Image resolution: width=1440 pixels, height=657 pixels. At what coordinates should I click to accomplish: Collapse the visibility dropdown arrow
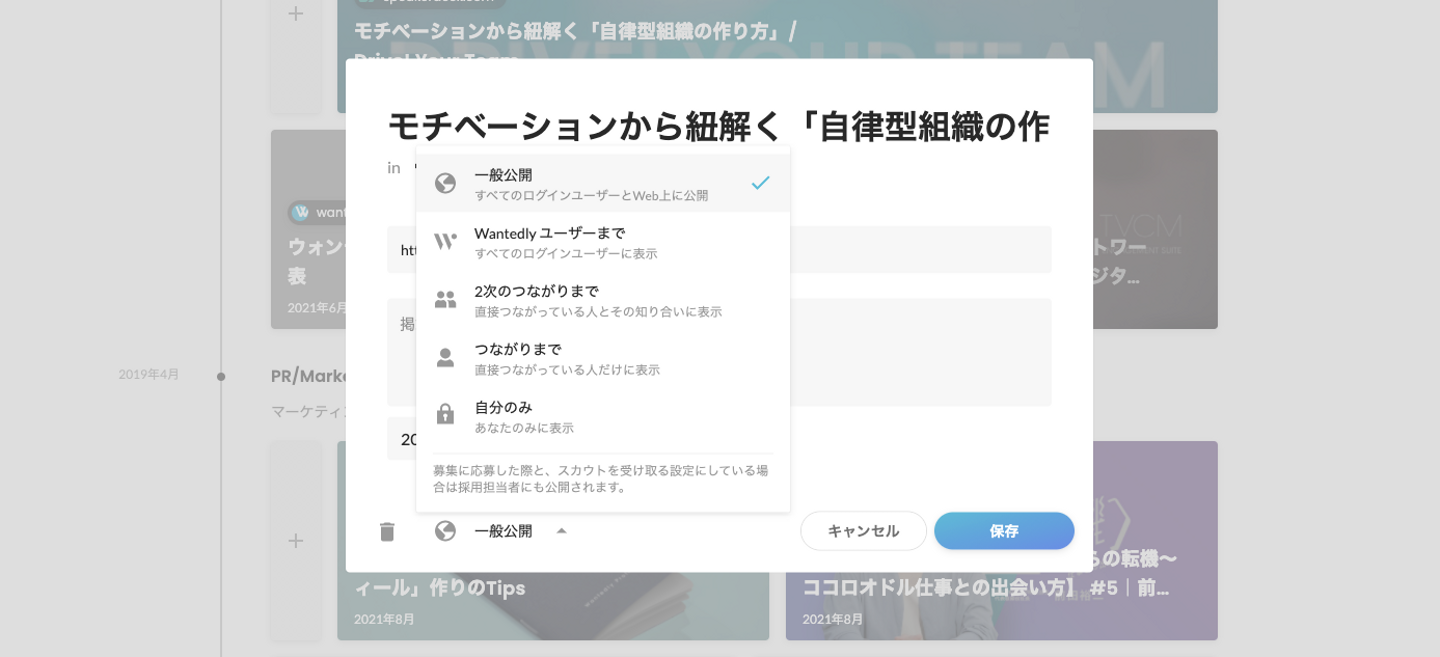tap(561, 531)
